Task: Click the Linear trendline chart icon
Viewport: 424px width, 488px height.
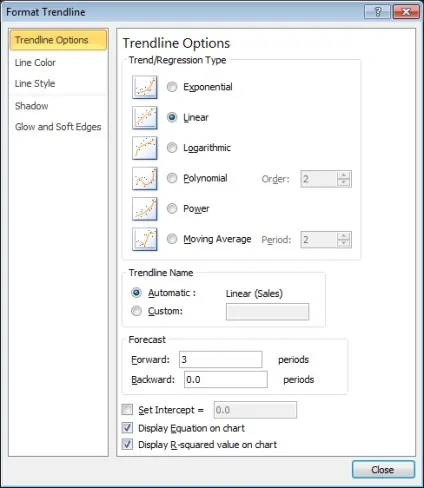Action: coord(145,118)
